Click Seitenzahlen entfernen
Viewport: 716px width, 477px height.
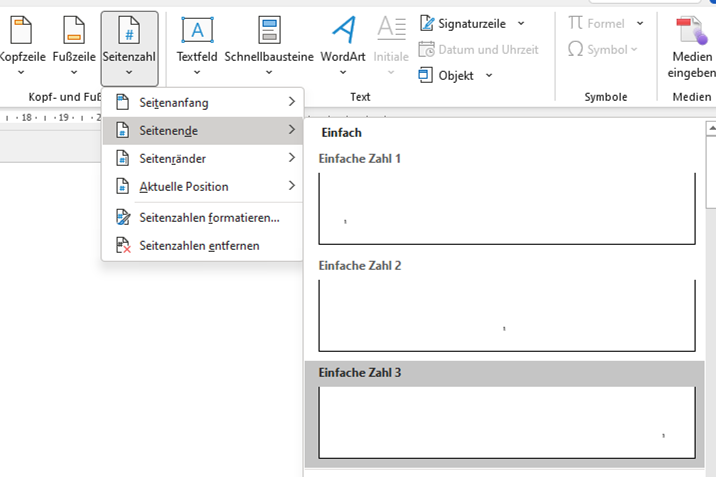pyautogui.click(x=202, y=245)
